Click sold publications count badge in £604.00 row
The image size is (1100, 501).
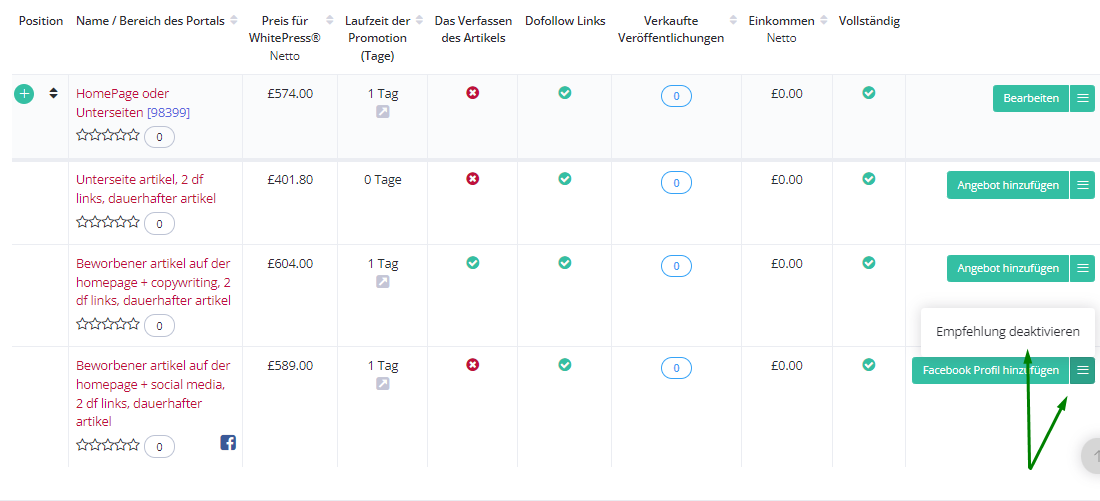[x=676, y=267]
